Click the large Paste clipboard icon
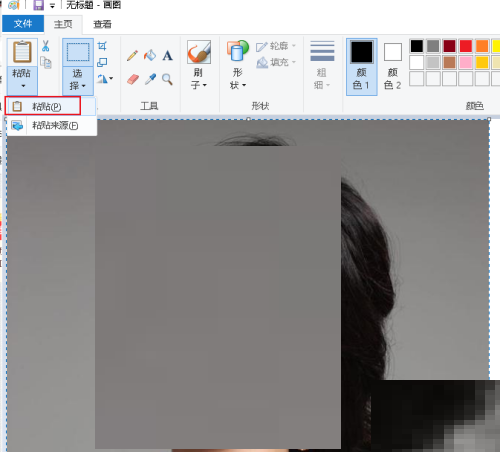 22,52
